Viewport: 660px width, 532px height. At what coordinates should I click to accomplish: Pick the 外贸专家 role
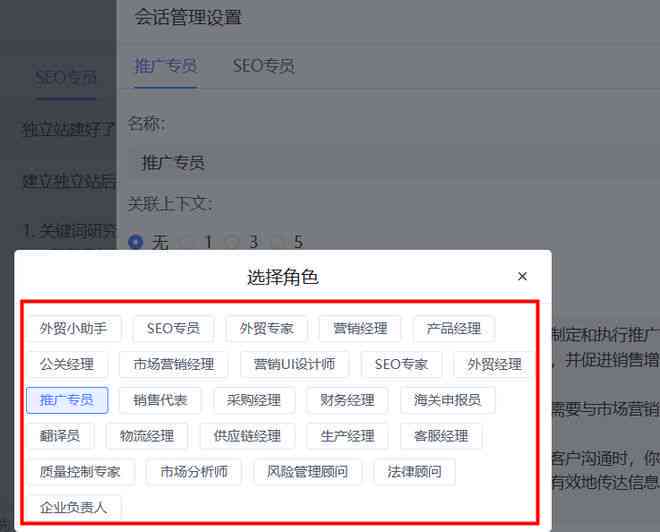coord(266,328)
